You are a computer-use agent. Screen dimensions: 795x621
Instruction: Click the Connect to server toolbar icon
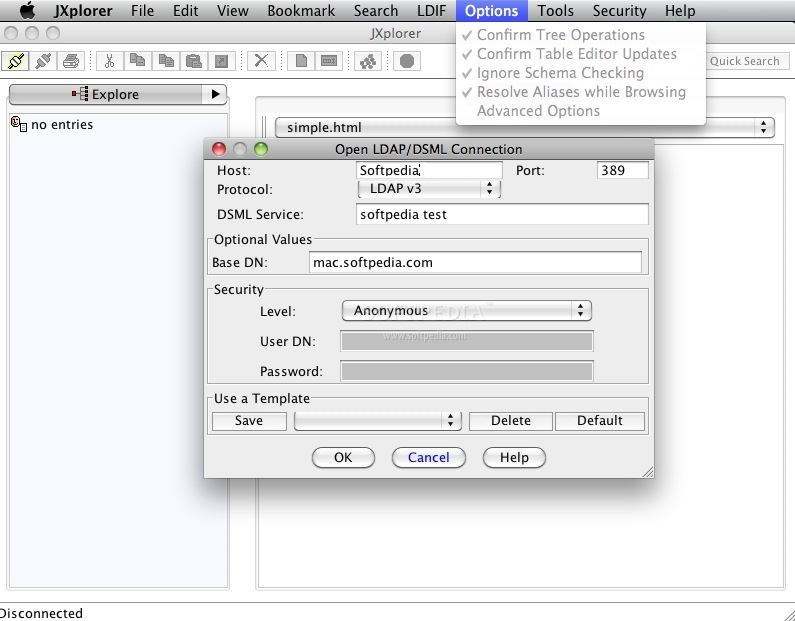[16, 61]
